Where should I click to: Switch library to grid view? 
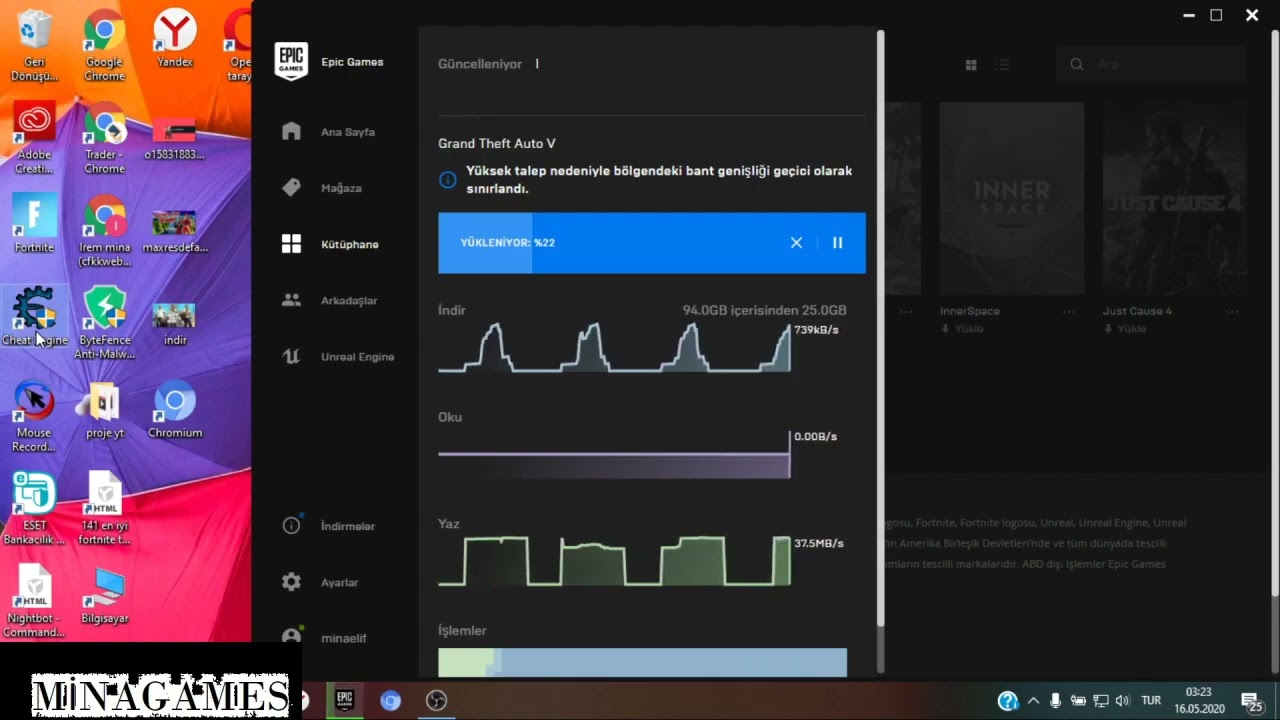970,65
